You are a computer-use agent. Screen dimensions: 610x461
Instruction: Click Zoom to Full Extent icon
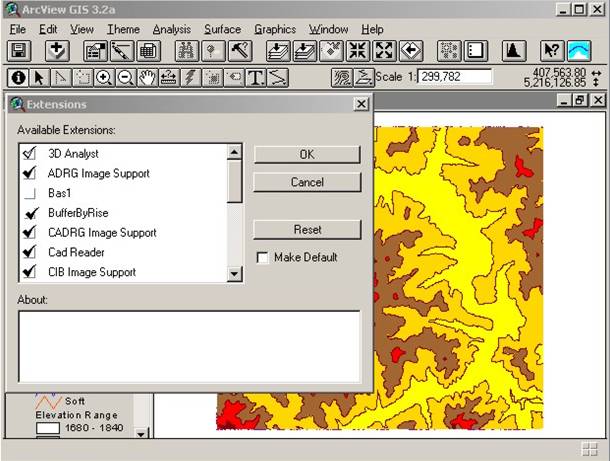click(x=278, y=51)
